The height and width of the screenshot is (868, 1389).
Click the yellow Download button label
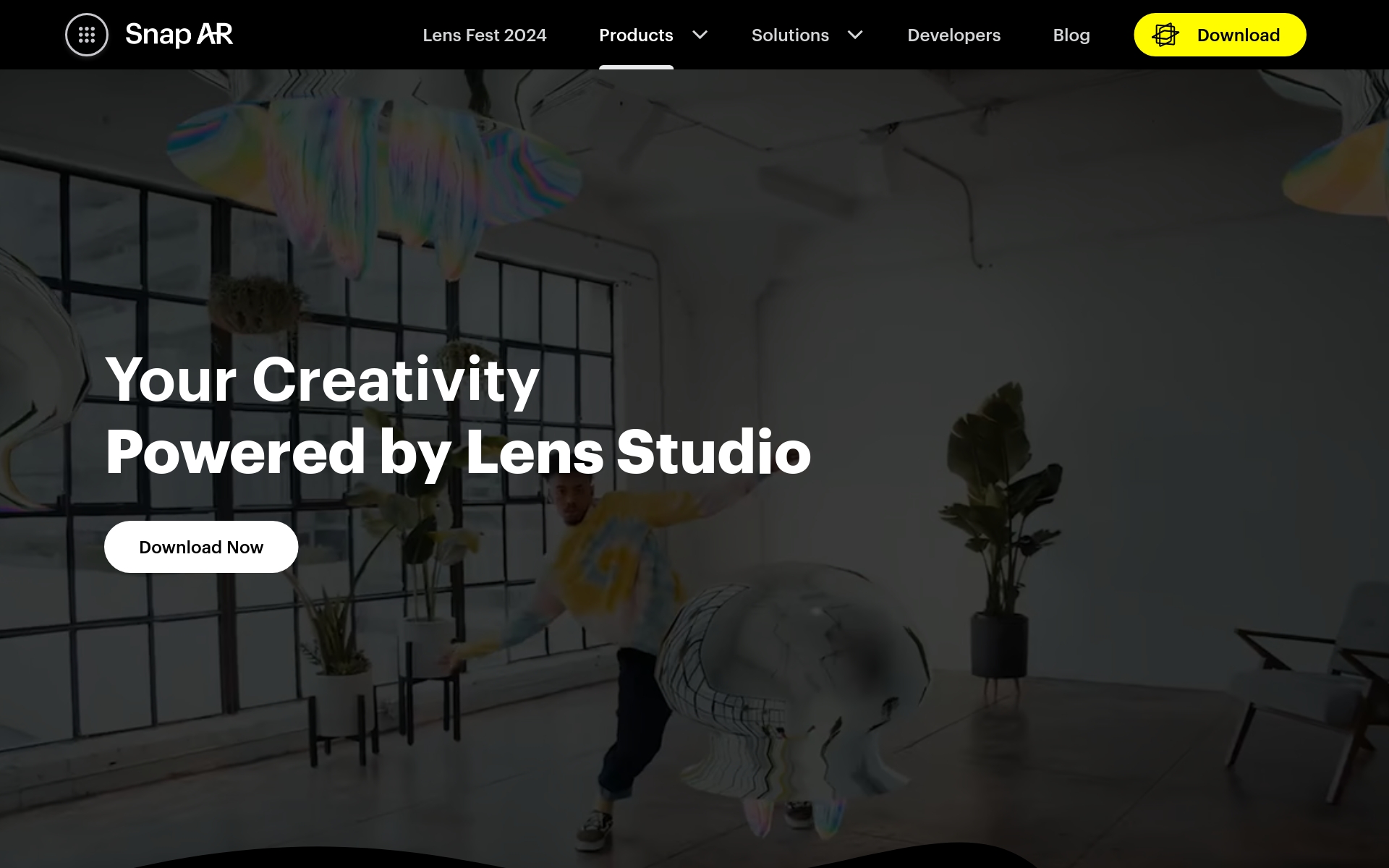(x=1239, y=35)
